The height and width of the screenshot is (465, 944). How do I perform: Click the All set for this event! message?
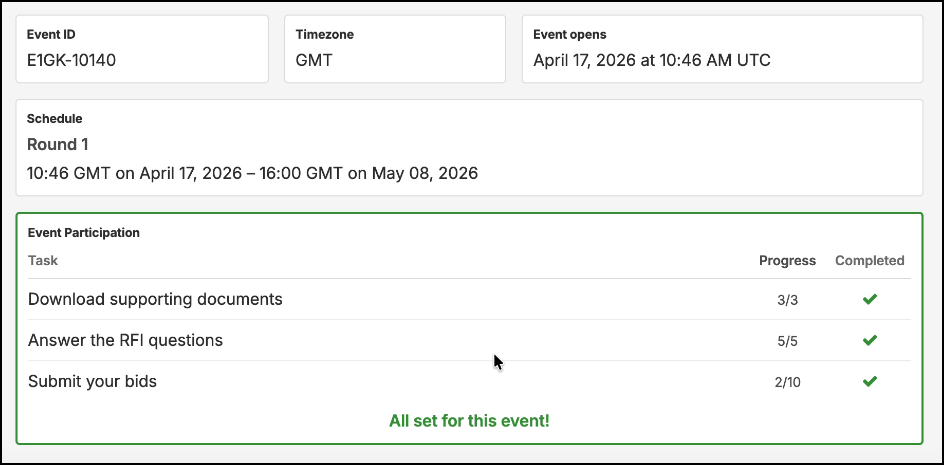point(469,420)
